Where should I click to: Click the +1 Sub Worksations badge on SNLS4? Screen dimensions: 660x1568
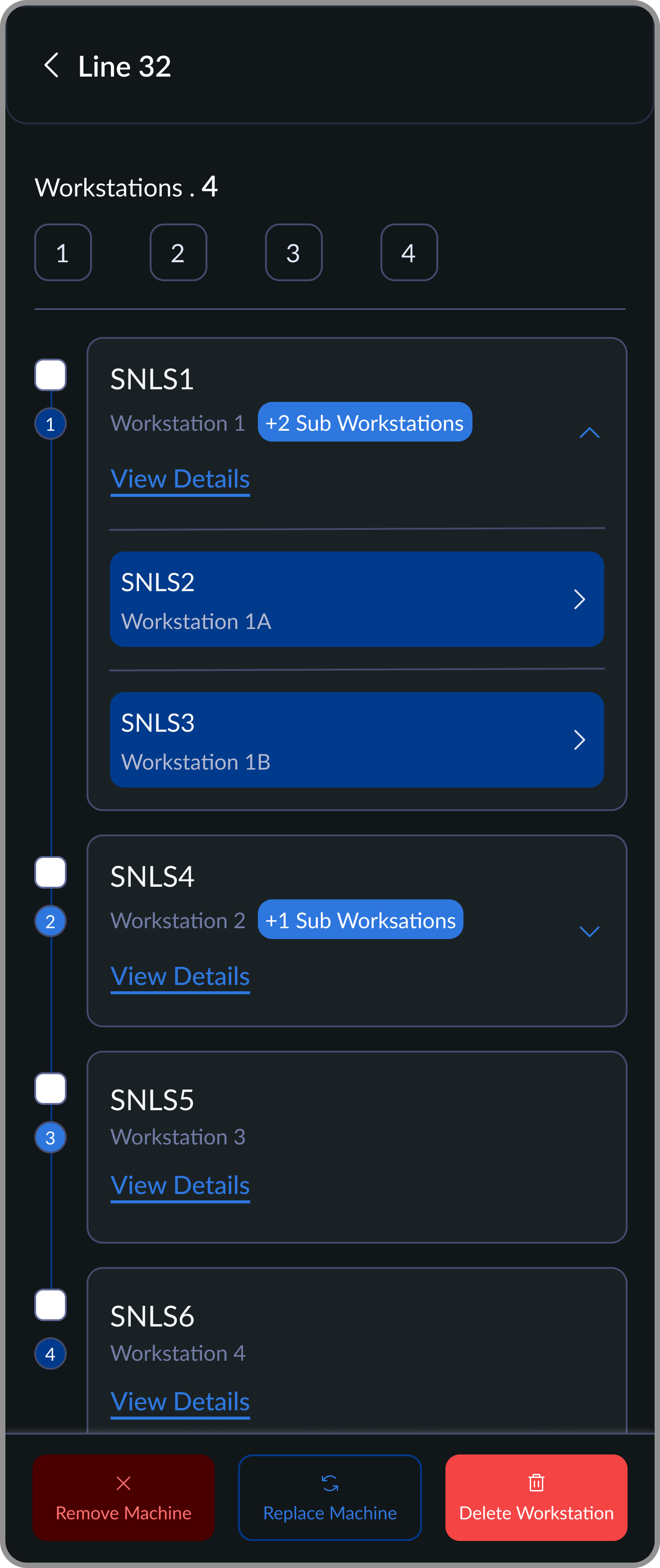[360, 920]
